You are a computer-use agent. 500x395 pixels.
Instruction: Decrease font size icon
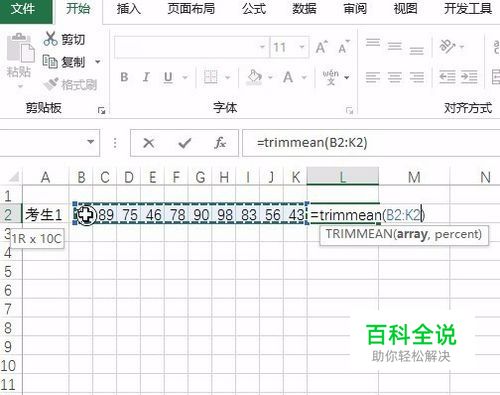coord(344,47)
